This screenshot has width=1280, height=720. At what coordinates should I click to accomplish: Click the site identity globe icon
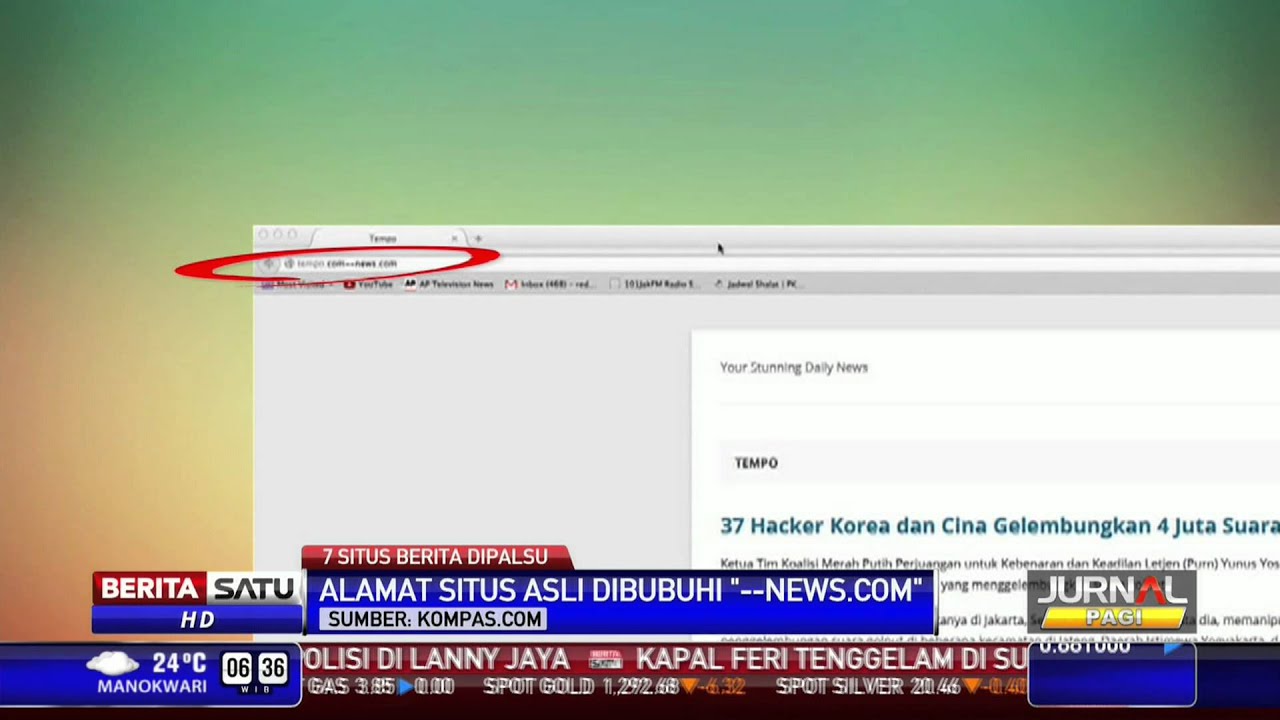click(289, 264)
